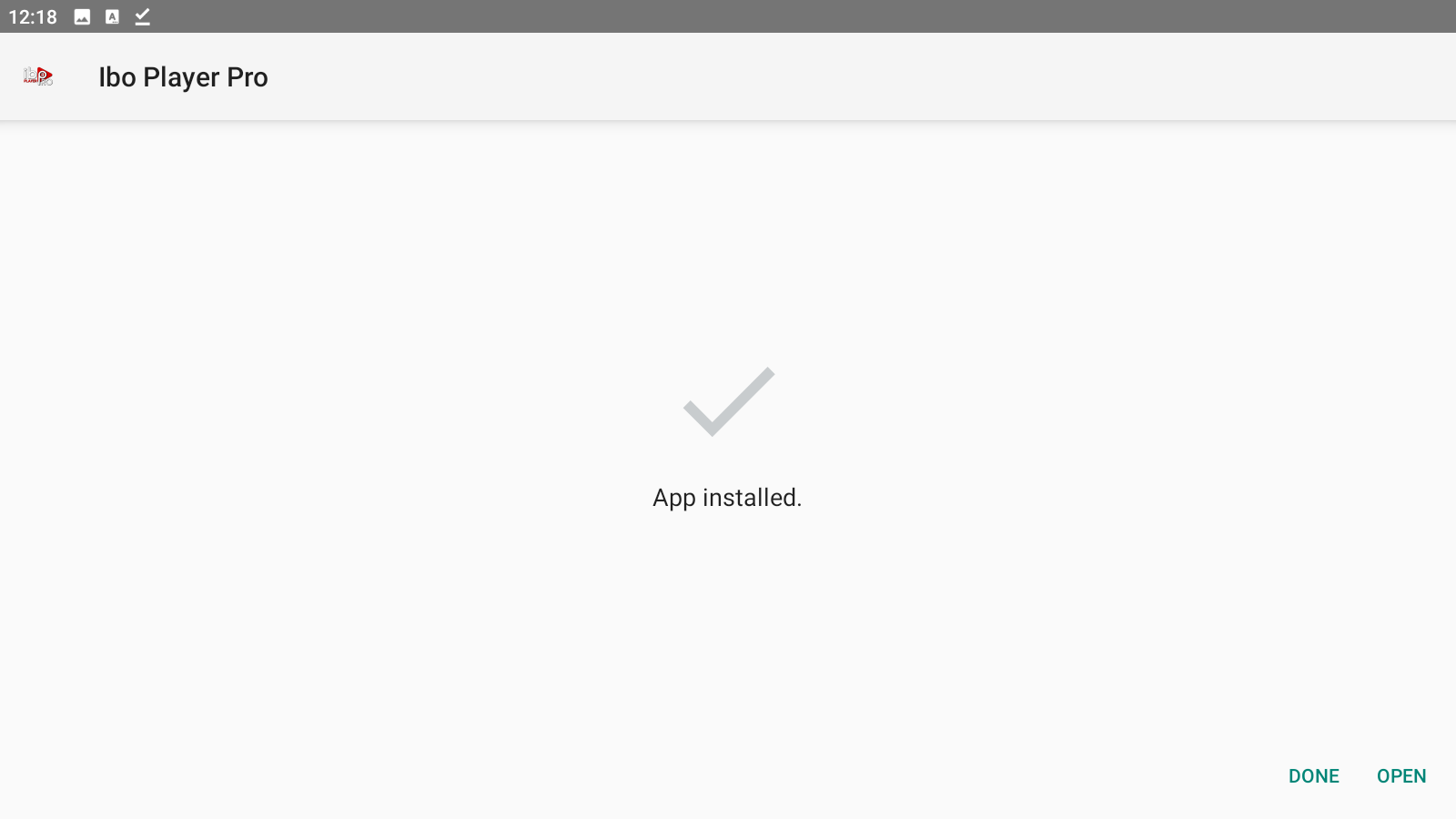Tap the image-saved icon next to the clock
This screenshot has height=819, width=1456.
click(x=82, y=16)
